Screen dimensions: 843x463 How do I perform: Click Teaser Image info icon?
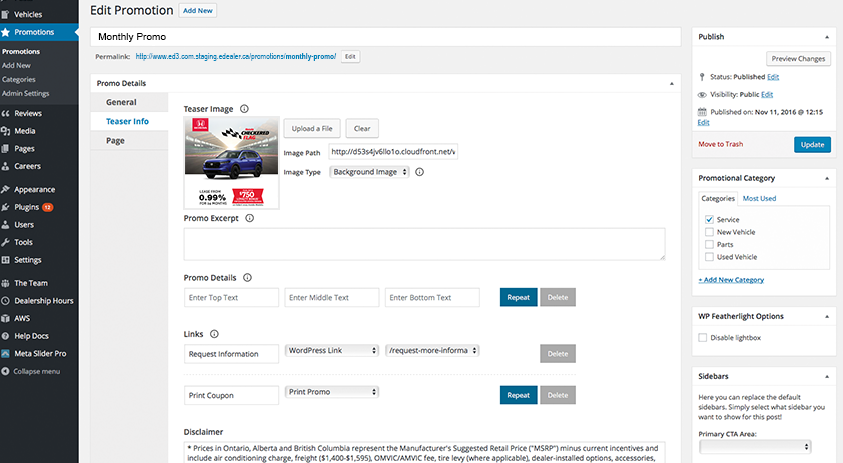point(244,109)
